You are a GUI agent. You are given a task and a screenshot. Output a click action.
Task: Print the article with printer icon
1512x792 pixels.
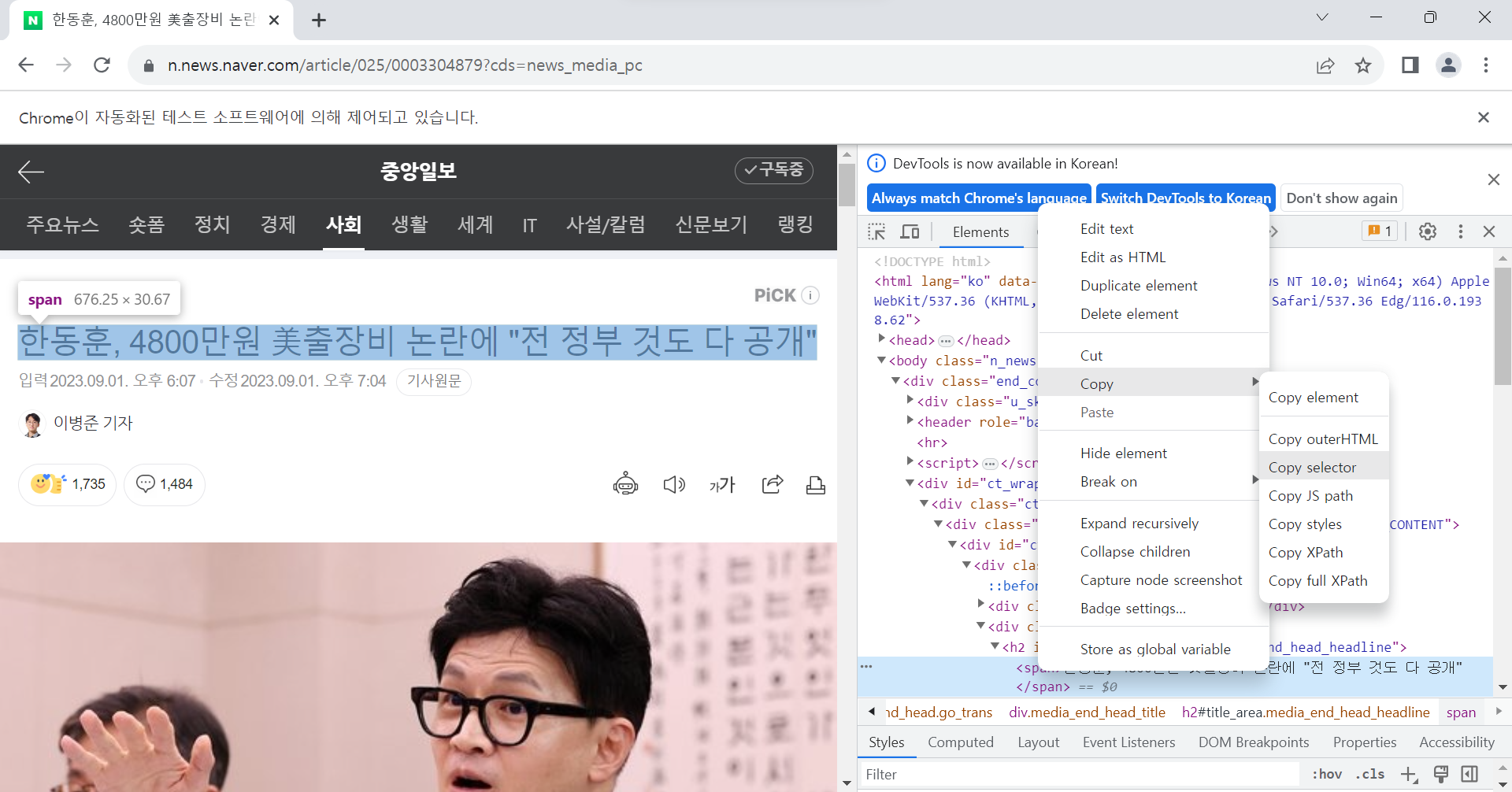(816, 485)
